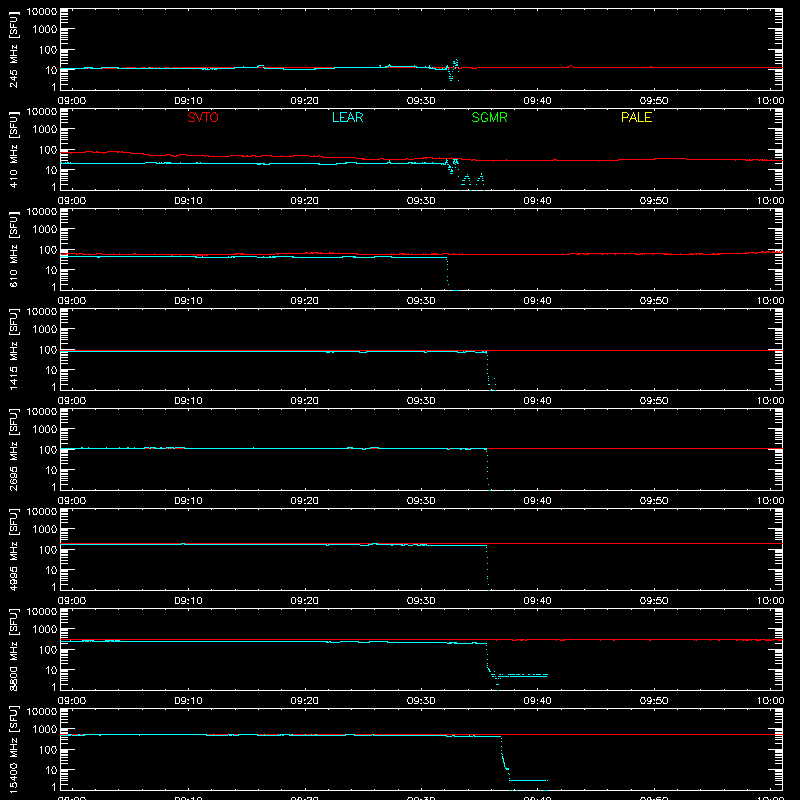Click the 100 y-axis value of 610 MHz plot
This screenshot has height=800, width=800.
48,250
